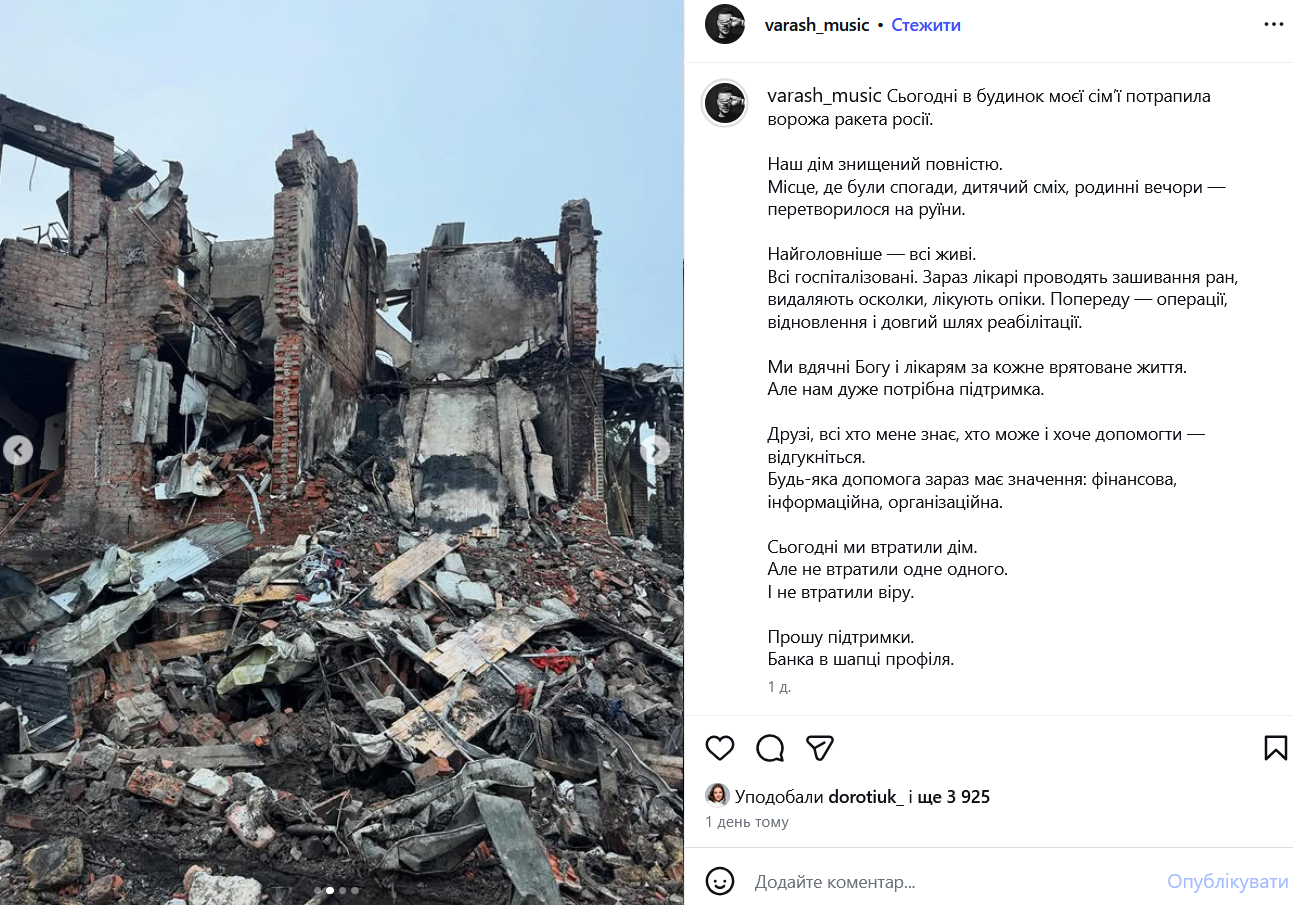Go to previous photo with left arrow

17,450
